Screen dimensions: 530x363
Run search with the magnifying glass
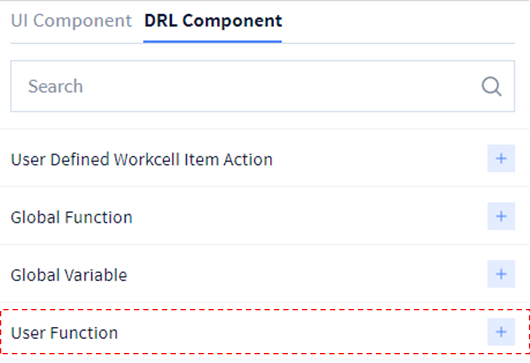click(491, 87)
